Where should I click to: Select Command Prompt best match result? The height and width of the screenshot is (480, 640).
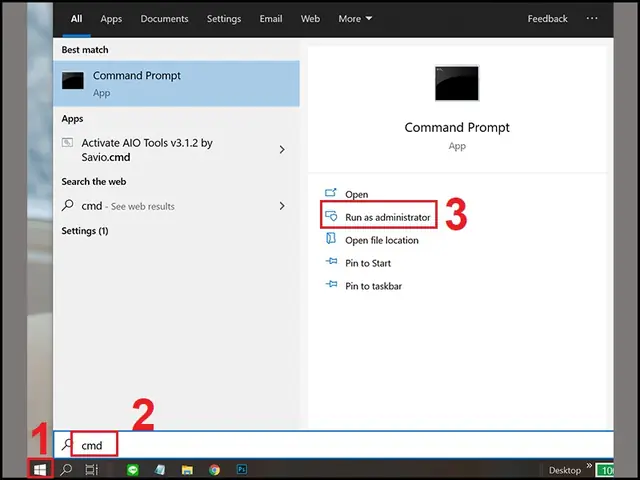pos(176,84)
